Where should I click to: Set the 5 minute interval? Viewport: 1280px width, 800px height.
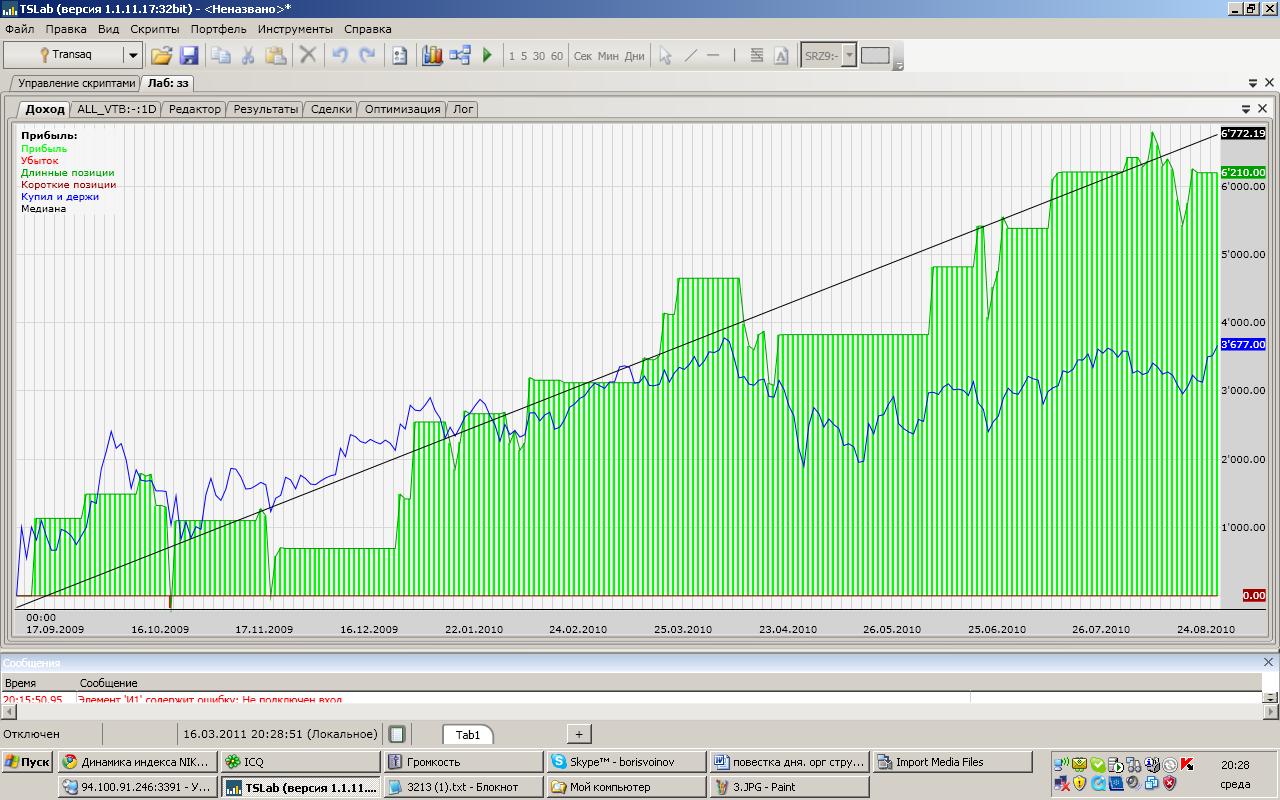click(x=524, y=56)
